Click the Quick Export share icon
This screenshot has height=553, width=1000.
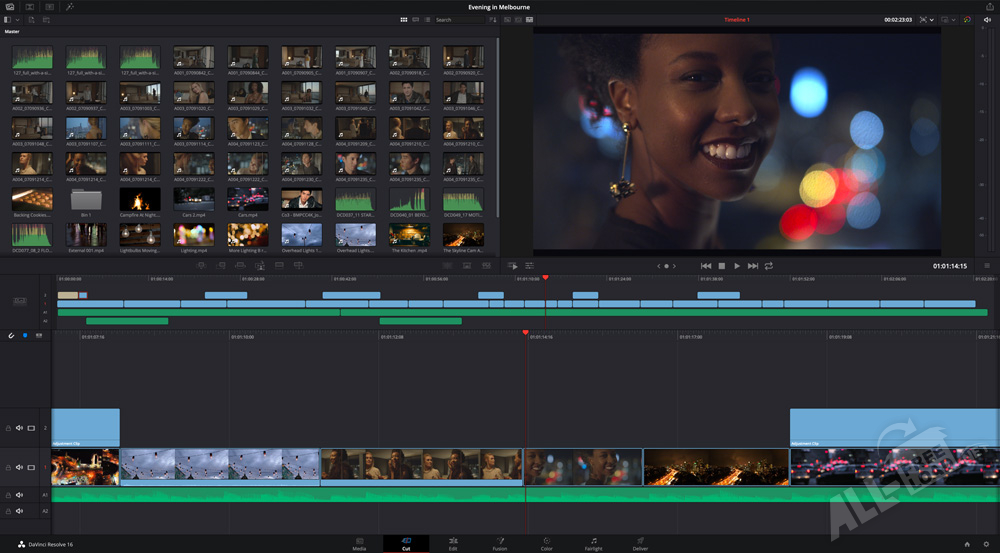click(x=989, y=7)
